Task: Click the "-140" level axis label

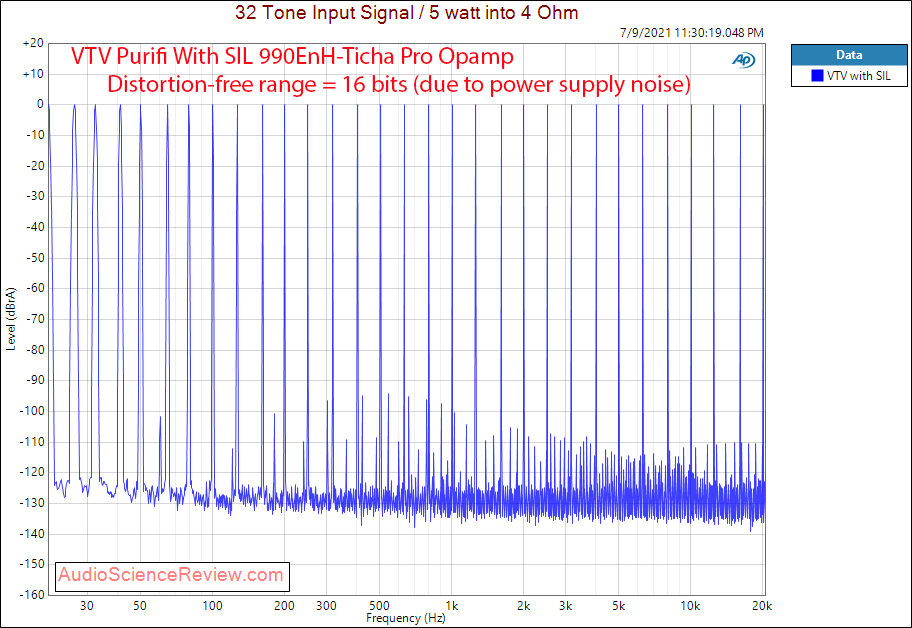Action: [32, 534]
